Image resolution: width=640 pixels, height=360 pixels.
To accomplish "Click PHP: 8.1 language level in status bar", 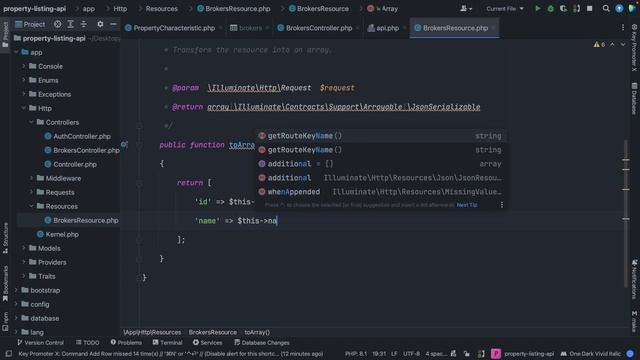I will (356, 354).
